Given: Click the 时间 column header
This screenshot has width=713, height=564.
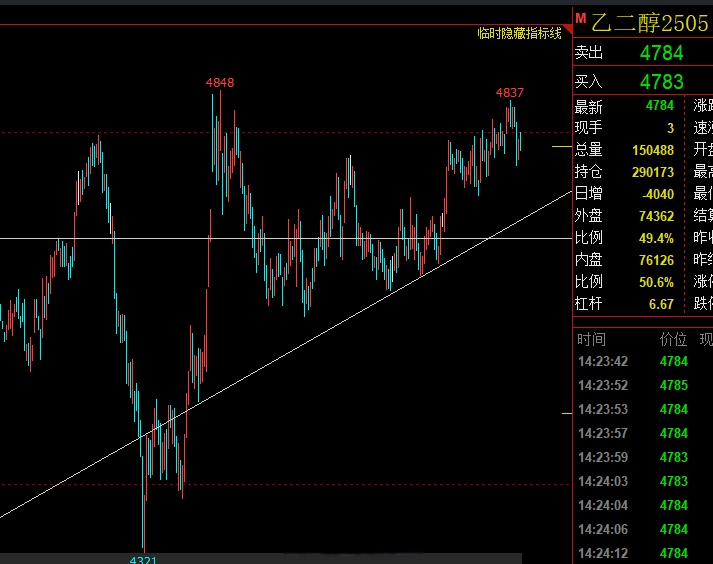Looking at the screenshot, I should pyautogui.click(x=591, y=339).
